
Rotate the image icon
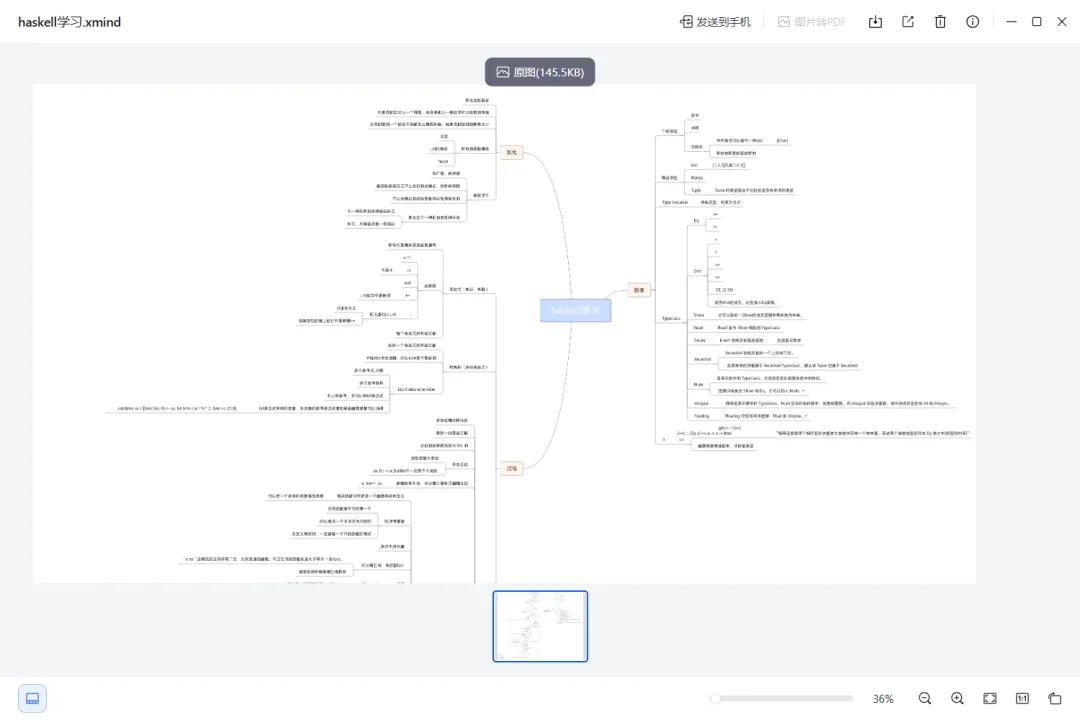[1055, 699]
